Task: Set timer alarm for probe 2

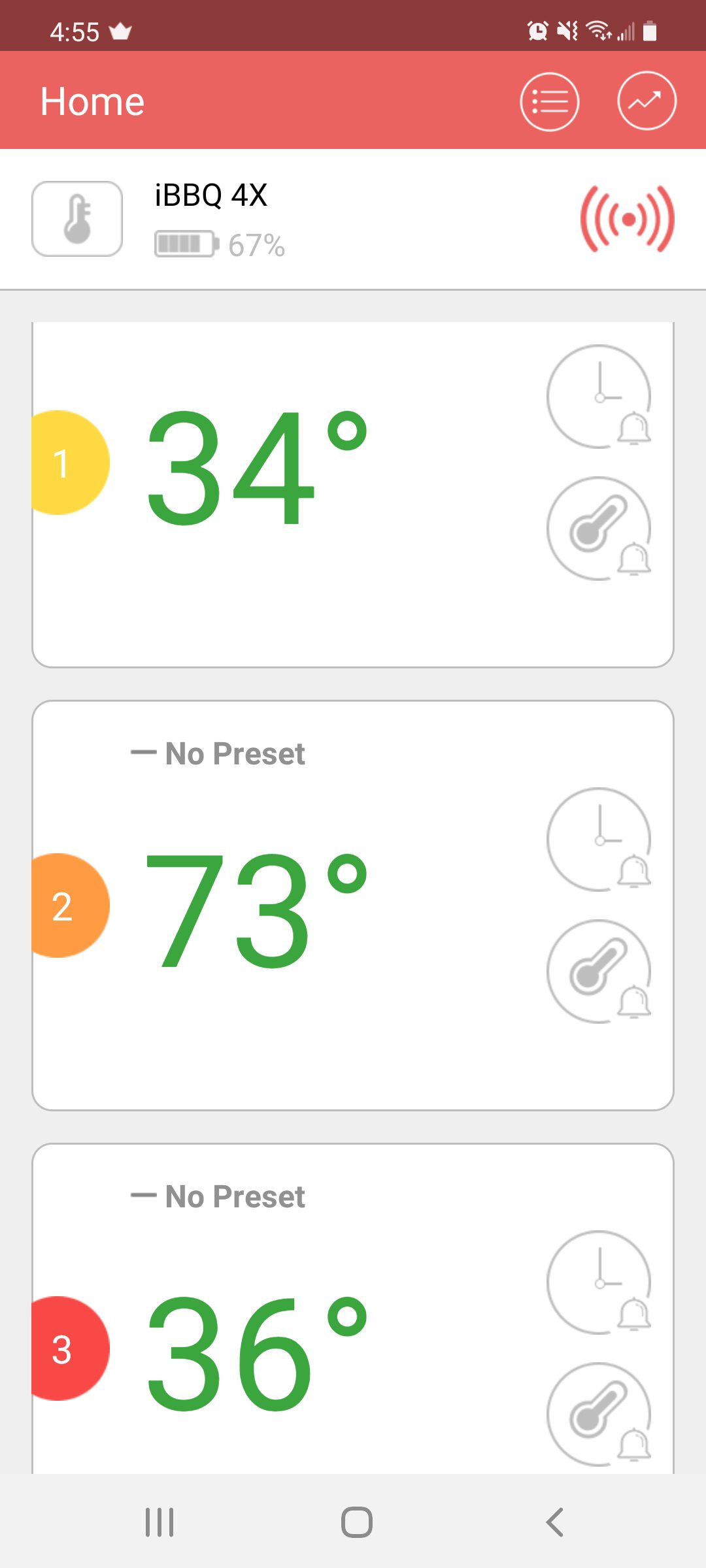Action: tap(599, 840)
